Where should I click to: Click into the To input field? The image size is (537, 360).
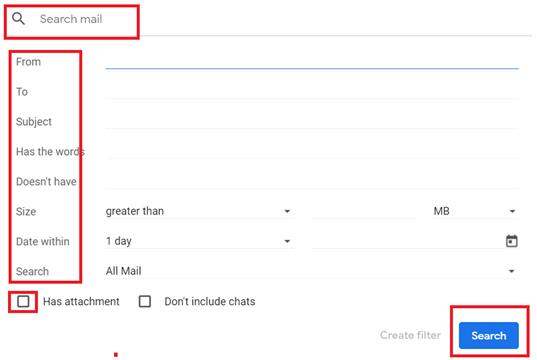point(312,91)
